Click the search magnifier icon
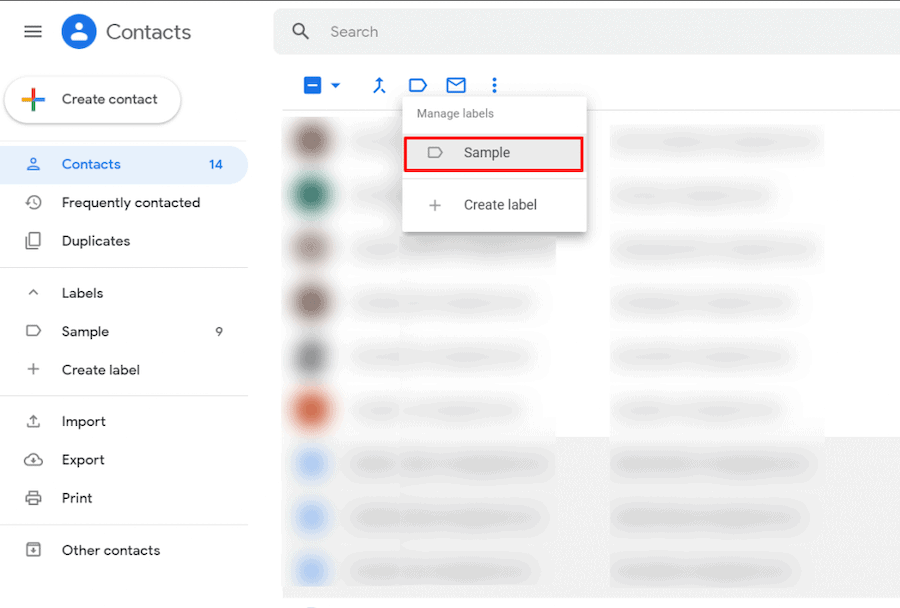The image size is (900, 608). coord(300,31)
